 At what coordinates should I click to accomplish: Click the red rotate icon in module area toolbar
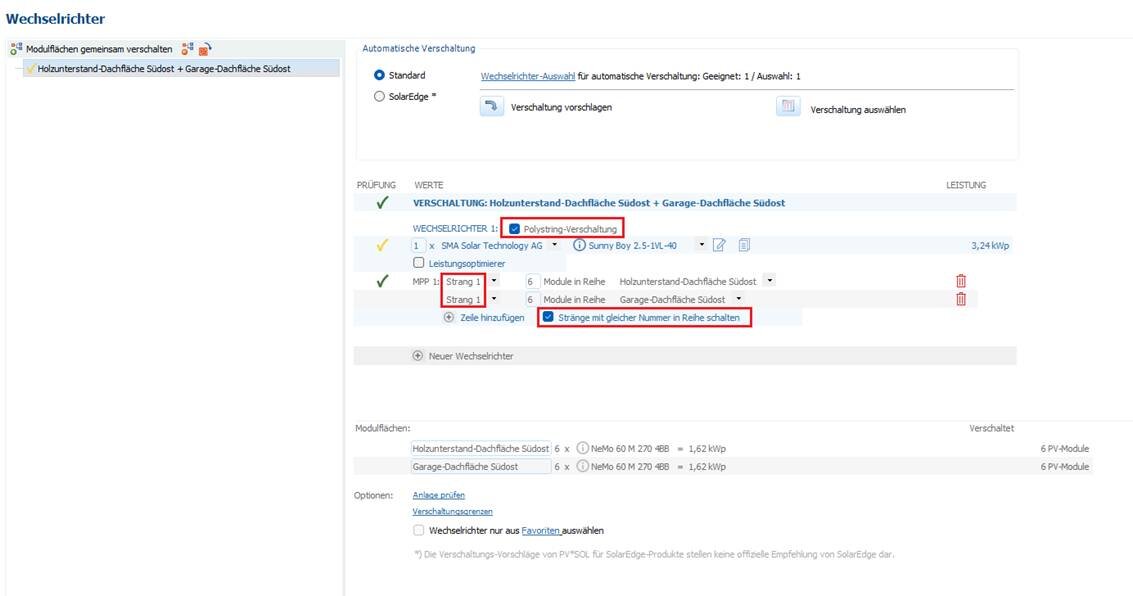click(204, 49)
